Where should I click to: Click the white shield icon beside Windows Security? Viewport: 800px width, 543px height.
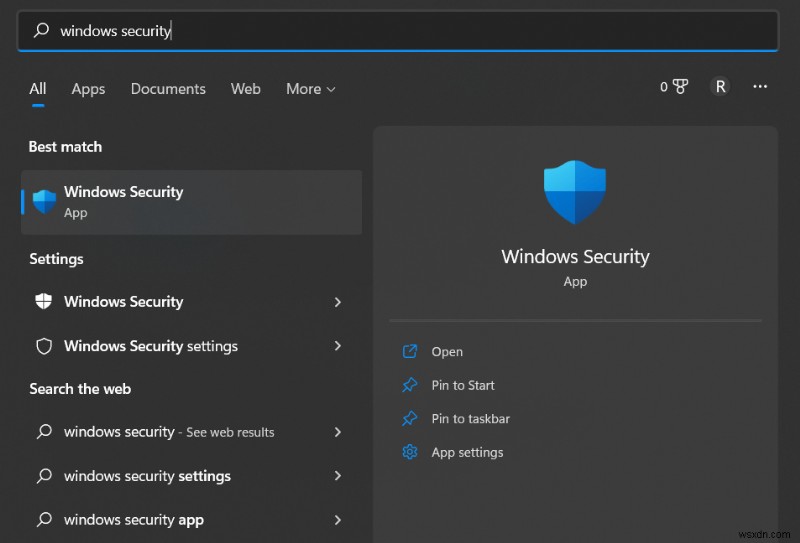pos(44,301)
